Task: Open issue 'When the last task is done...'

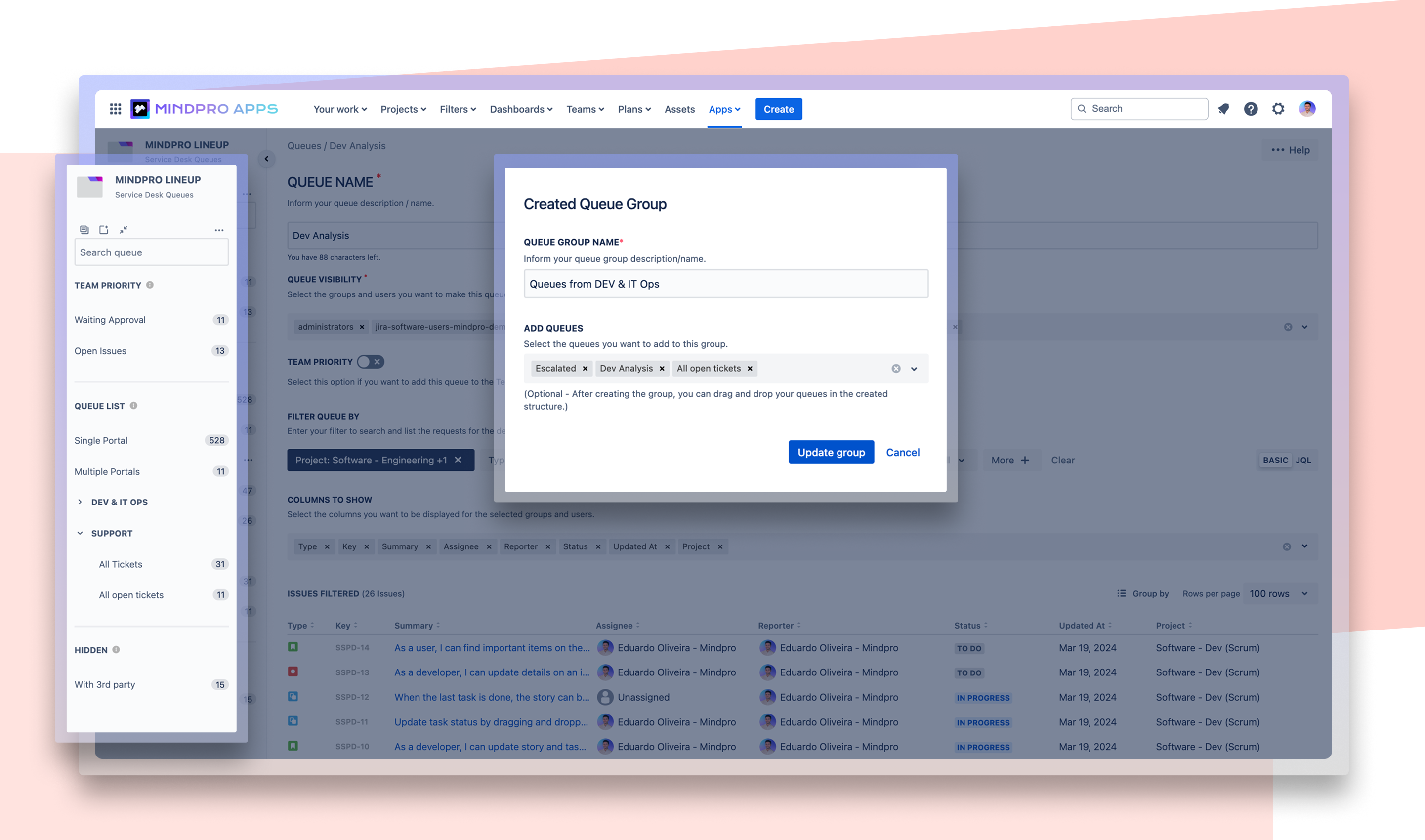Action: click(491, 697)
